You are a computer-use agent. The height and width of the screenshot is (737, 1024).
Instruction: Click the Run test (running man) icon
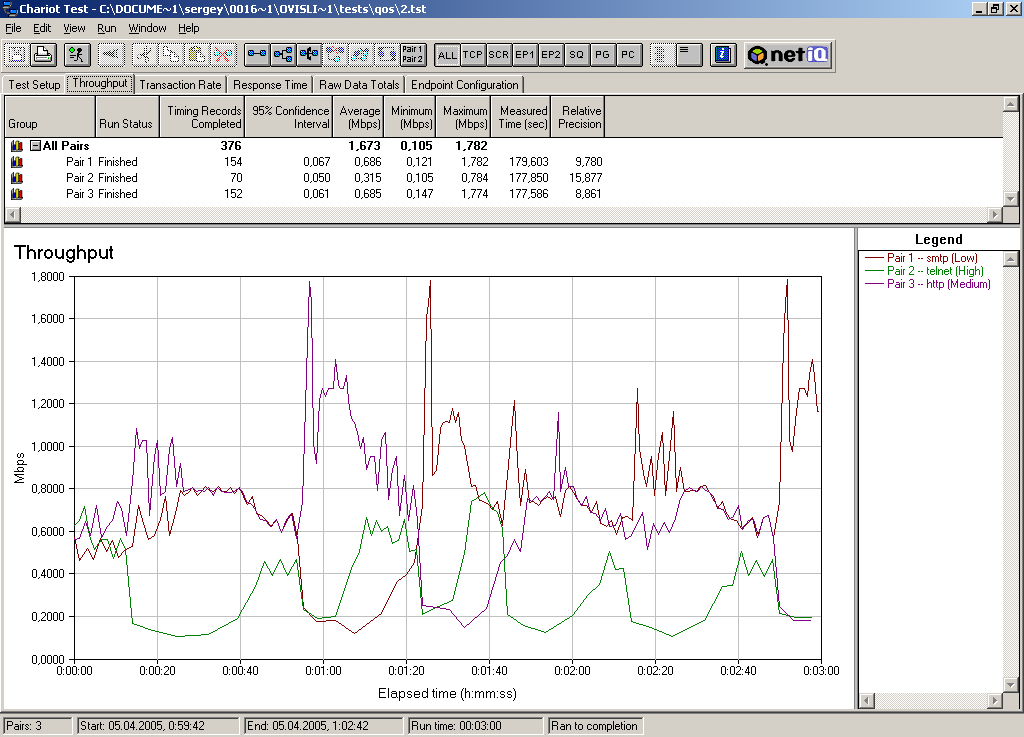coord(78,55)
